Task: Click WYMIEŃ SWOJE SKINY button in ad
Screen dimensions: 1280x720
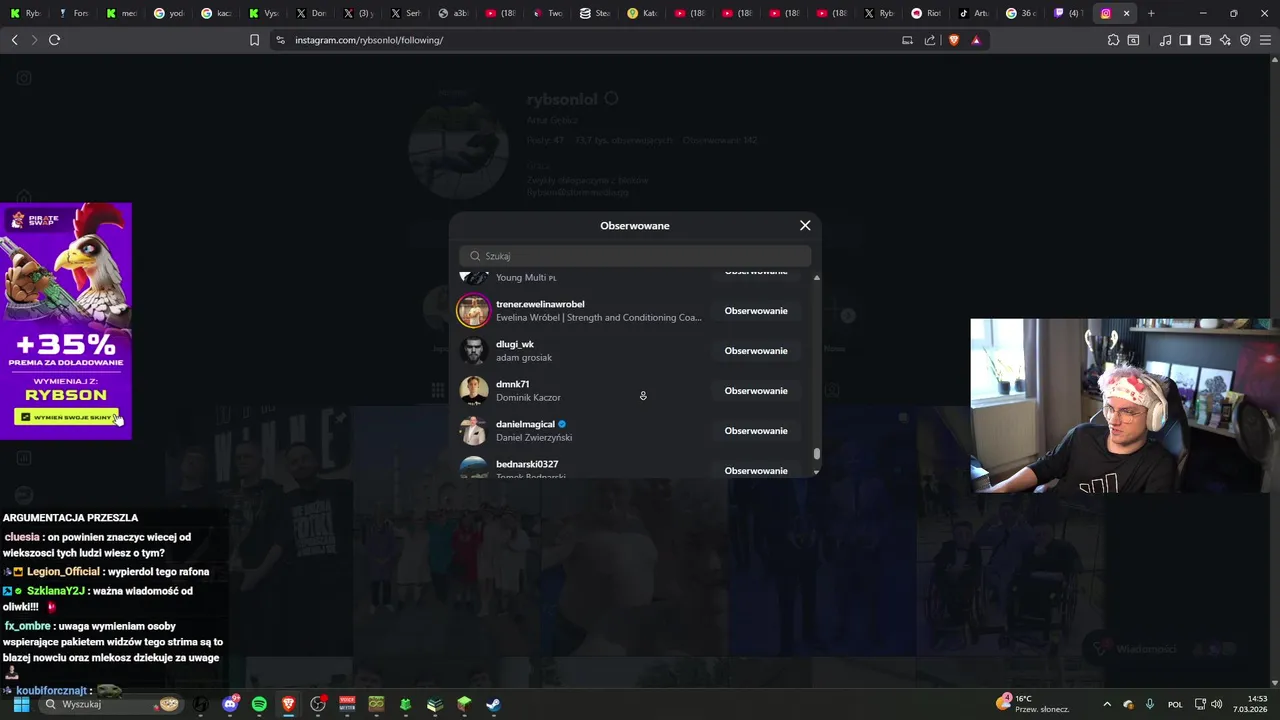Action: pyautogui.click(x=67, y=417)
